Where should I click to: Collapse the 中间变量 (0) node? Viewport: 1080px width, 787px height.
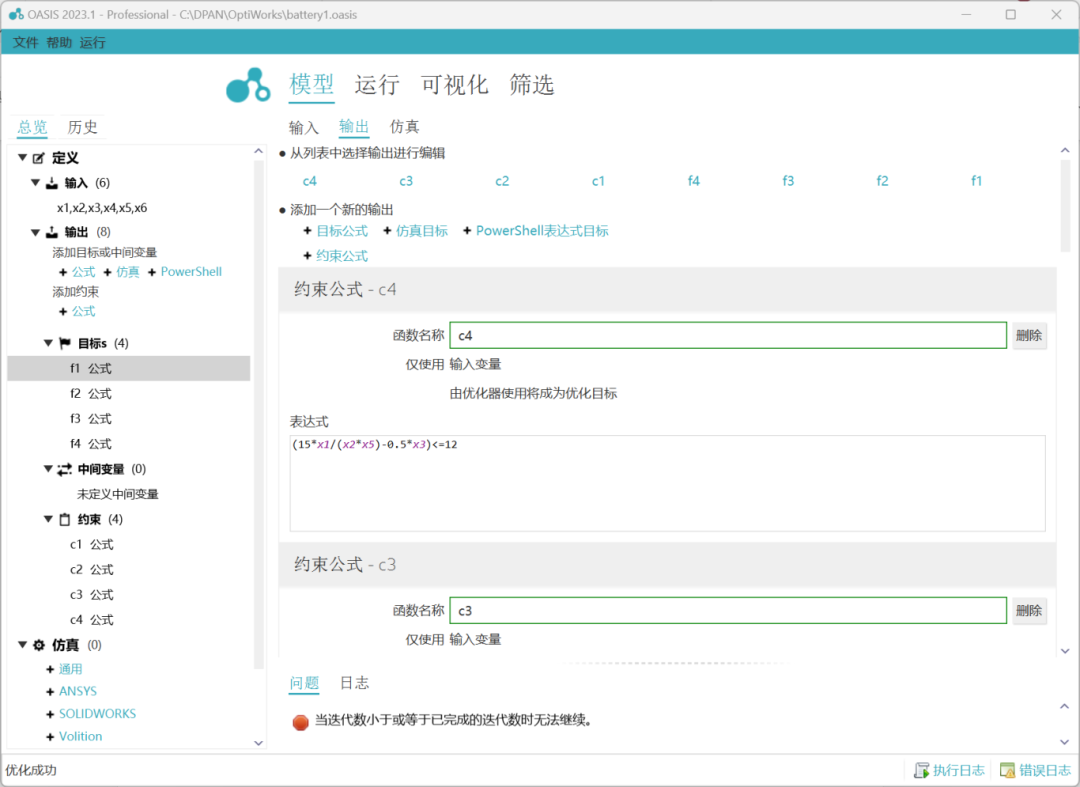(x=48, y=469)
